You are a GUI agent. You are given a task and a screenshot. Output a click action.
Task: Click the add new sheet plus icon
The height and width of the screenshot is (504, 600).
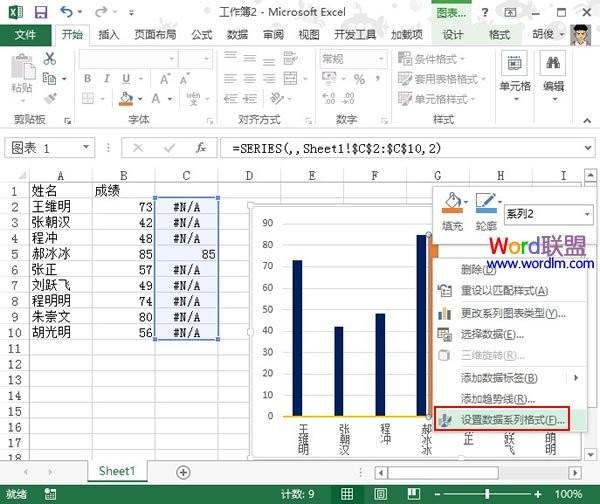click(183, 471)
